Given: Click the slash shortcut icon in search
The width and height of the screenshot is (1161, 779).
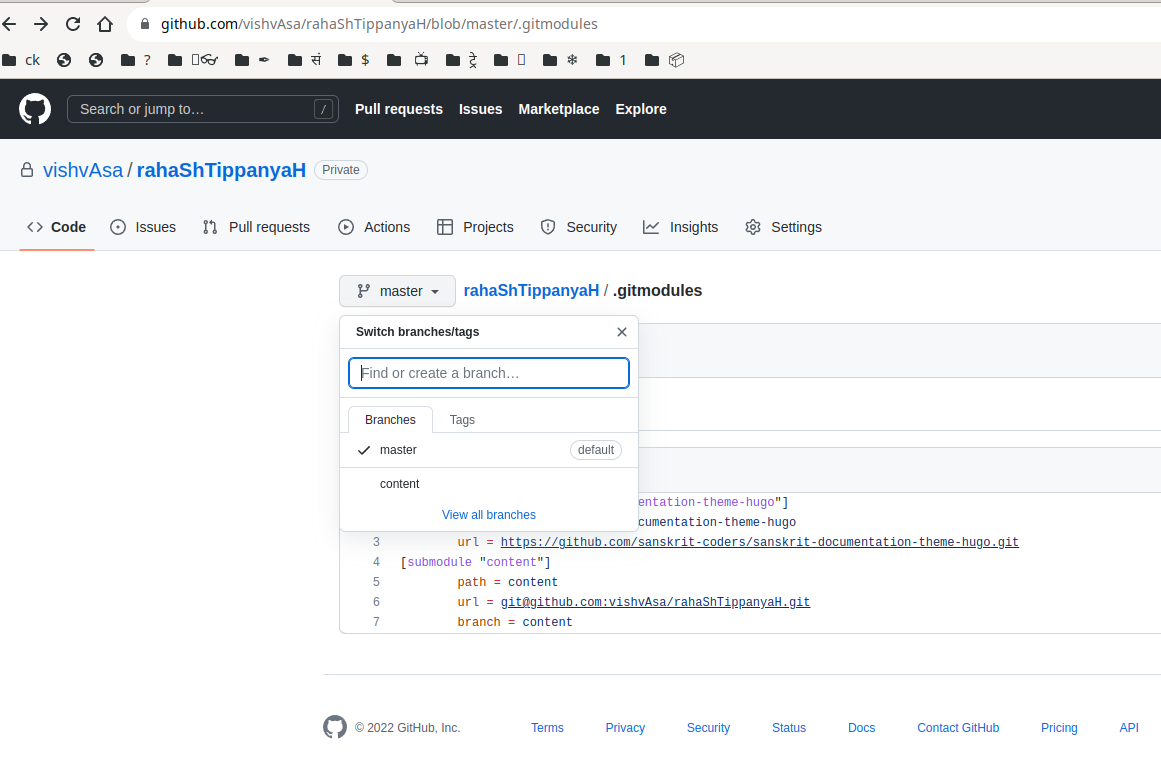Looking at the screenshot, I should [x=323, y=109].
